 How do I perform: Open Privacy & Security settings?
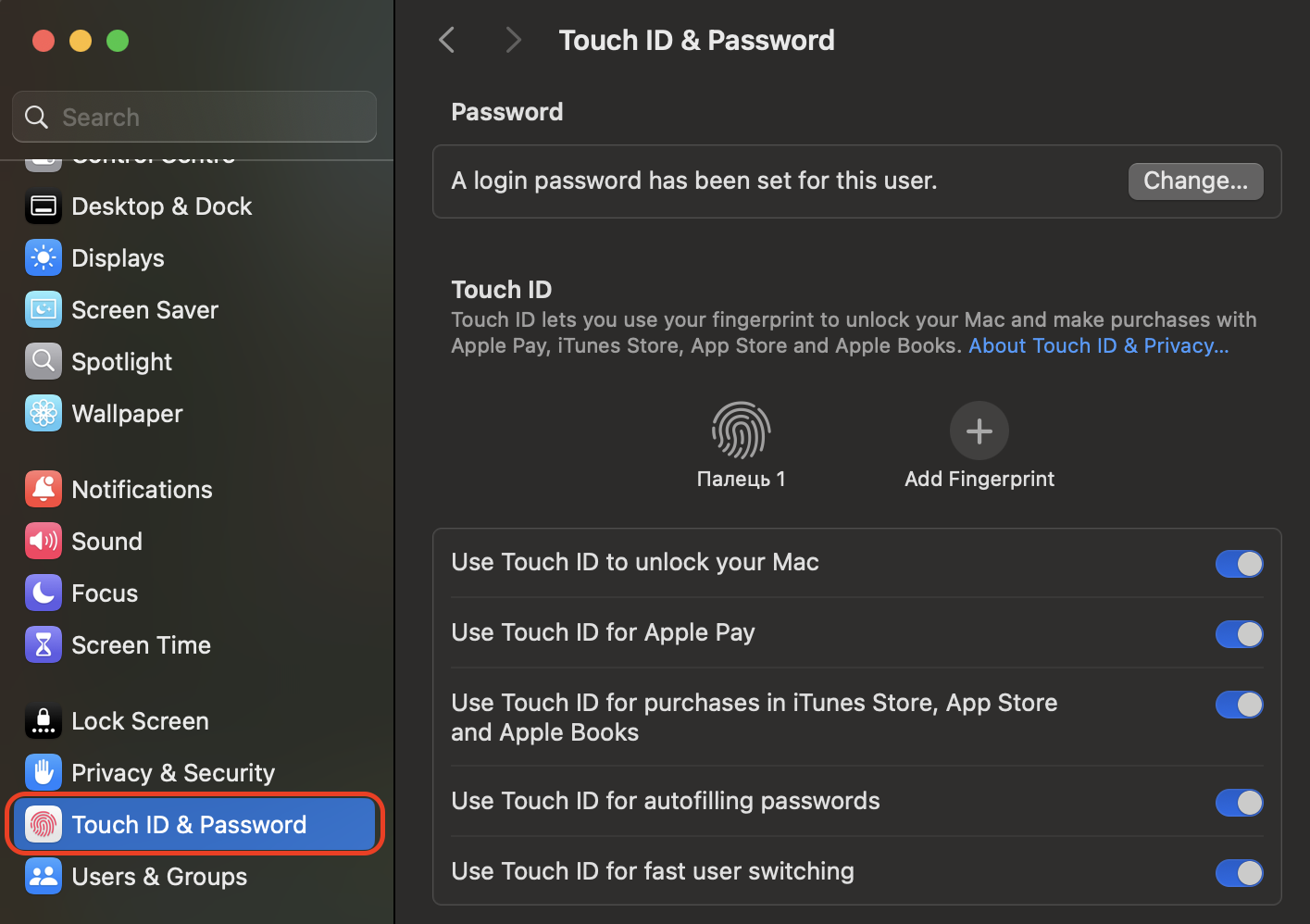coord(173,772)
